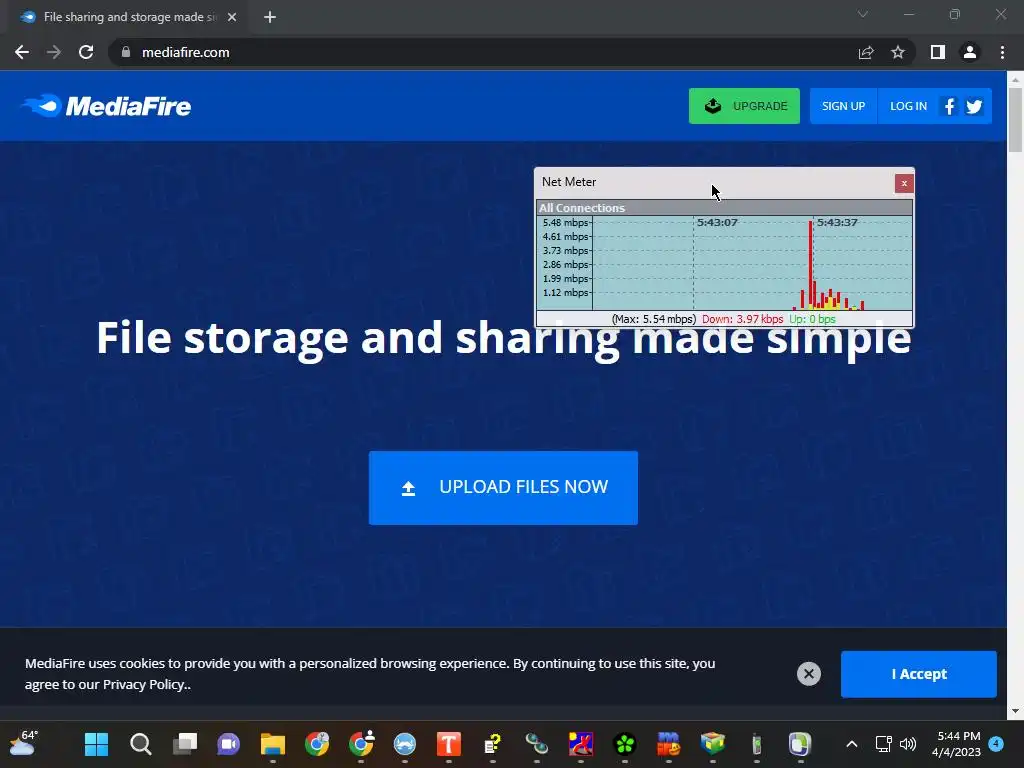Click the scrollbar down arrow

coord(1015,711)
